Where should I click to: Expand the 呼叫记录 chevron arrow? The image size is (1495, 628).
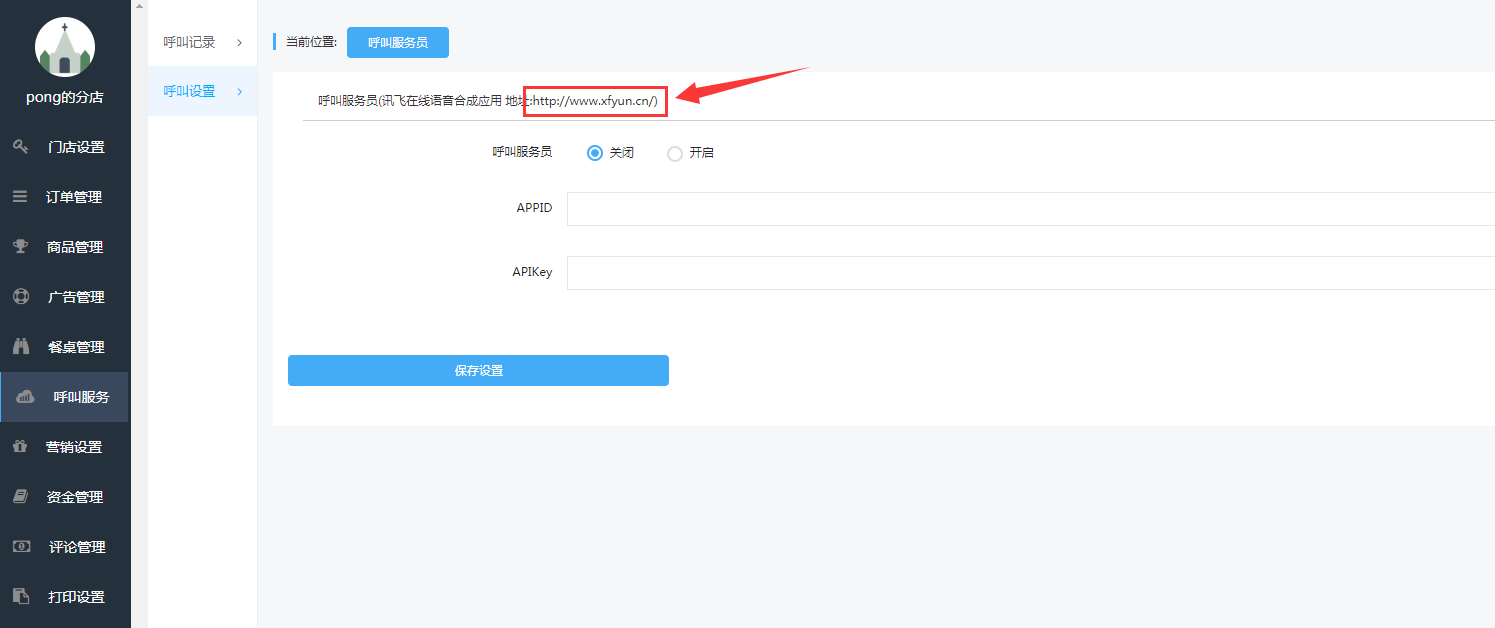point(239,42)
